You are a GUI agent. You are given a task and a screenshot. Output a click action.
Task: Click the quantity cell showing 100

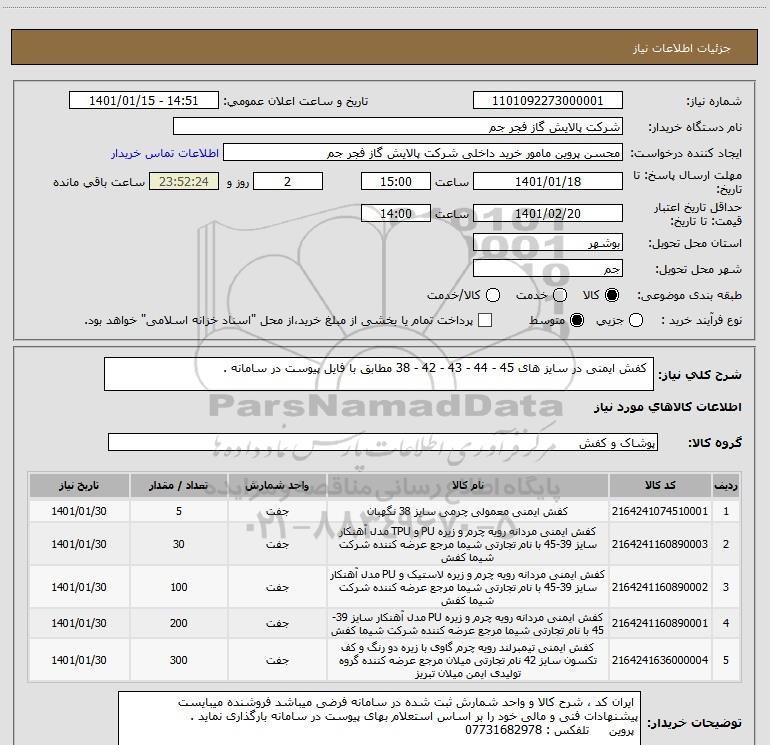(179, 587)
